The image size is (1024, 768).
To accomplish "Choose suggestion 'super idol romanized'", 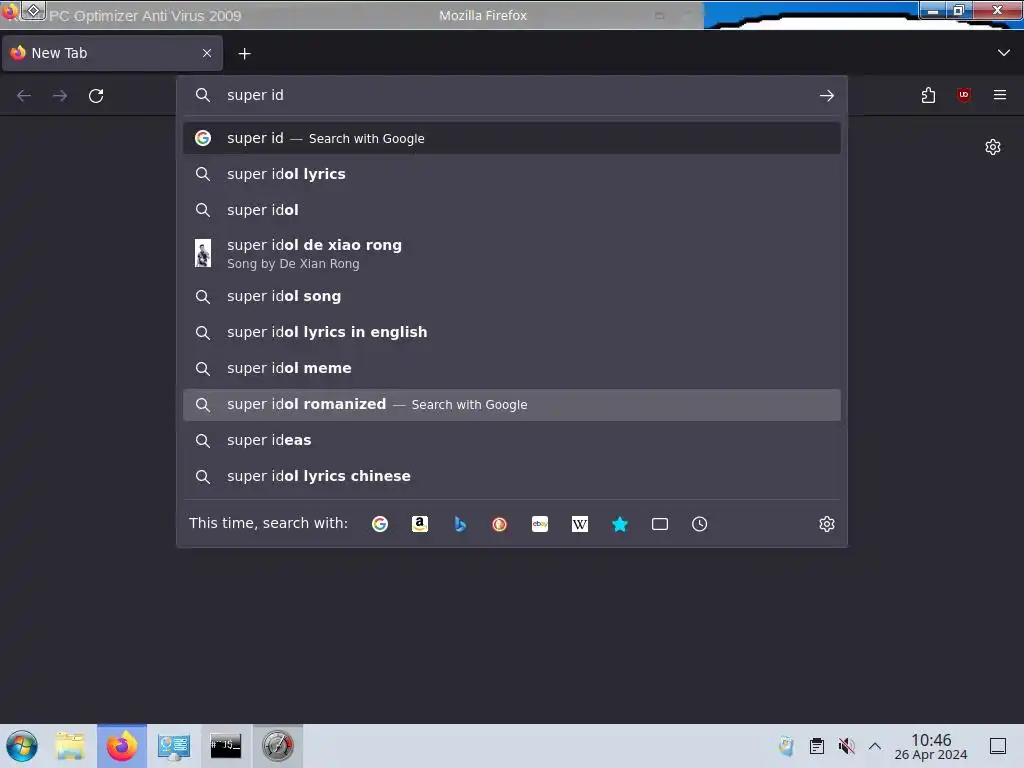I will 512,405.
